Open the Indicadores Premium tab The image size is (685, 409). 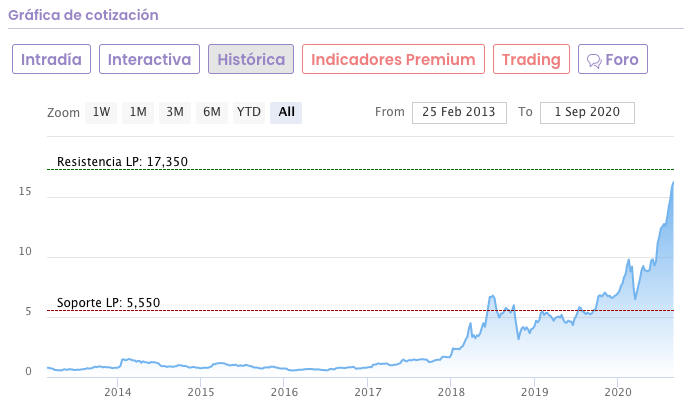pos(393,59)
